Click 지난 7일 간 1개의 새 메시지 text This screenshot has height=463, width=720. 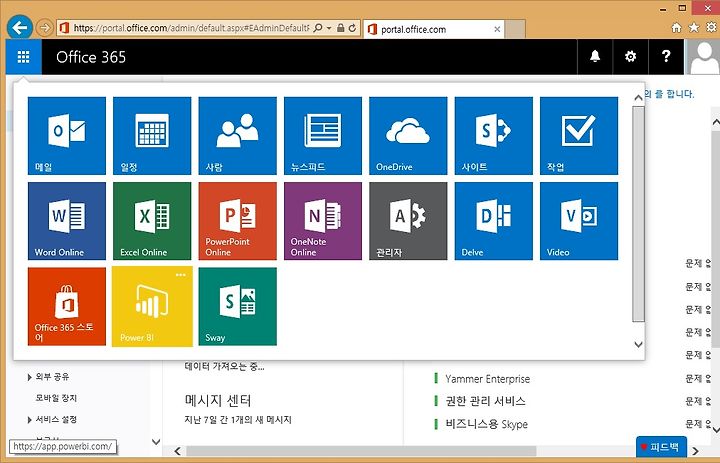[238, 420]
